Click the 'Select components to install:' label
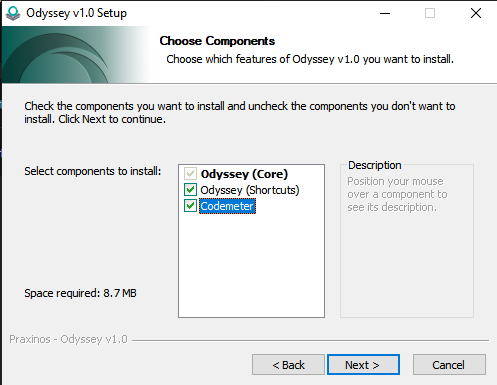Image resolution: width=497 pixels, height=385 pixels. [93, 171]
